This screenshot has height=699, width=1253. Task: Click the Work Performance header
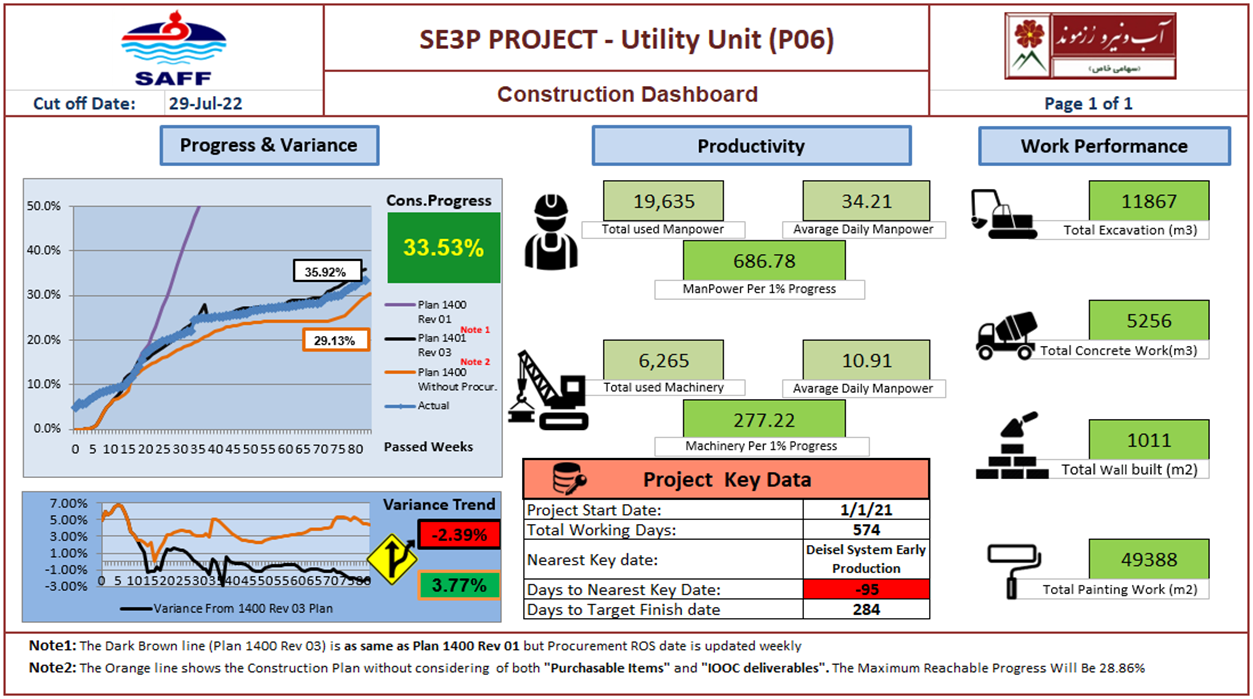(1104, 146)
